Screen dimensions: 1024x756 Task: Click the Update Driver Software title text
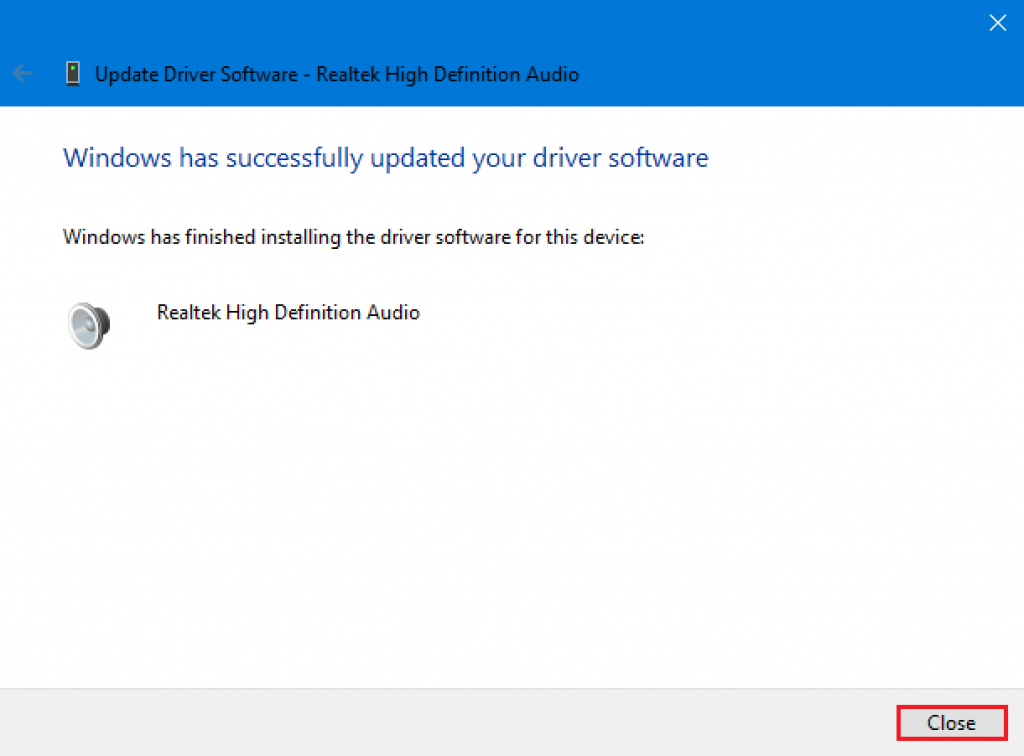[336, 74]
